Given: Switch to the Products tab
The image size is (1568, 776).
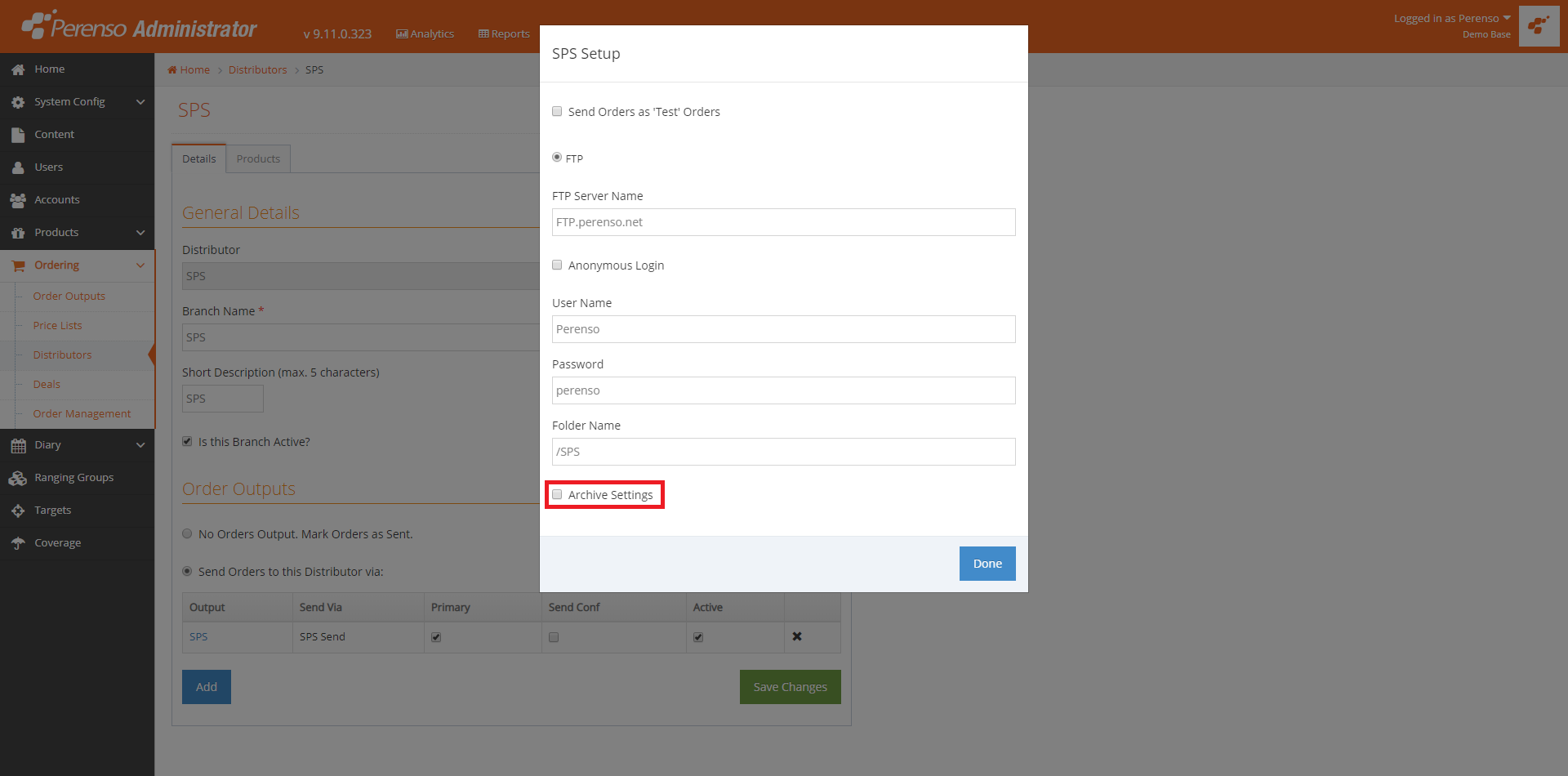Looking at the screenshot, I should 258,158.
